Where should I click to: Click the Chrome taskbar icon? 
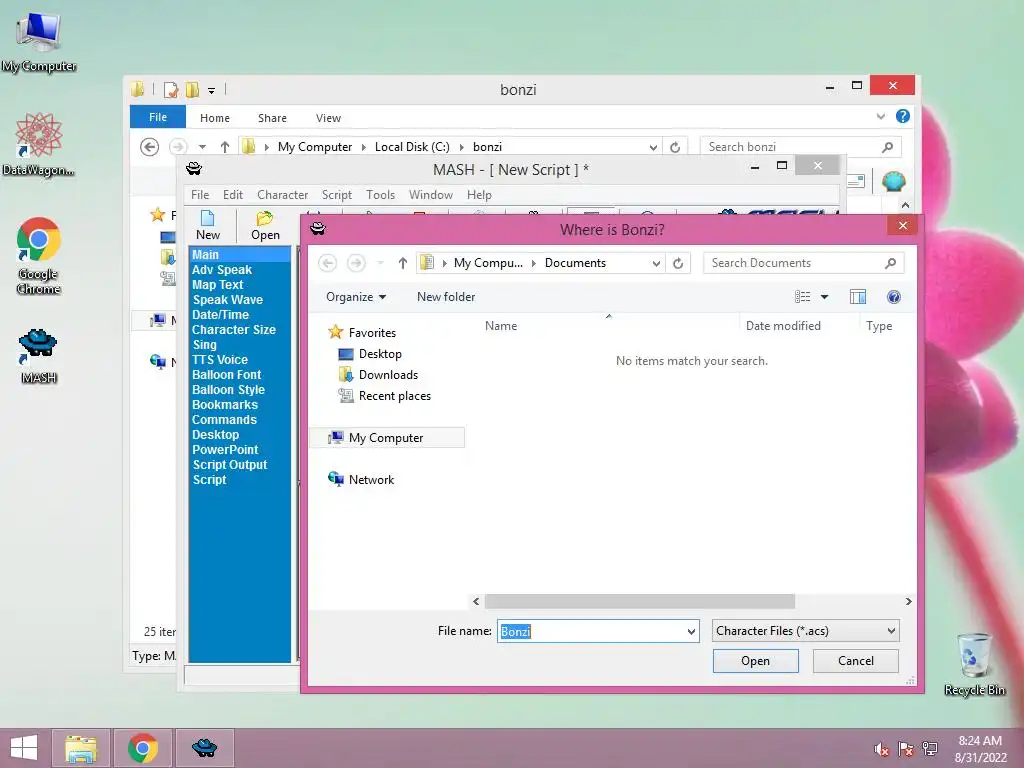(142, 748)
